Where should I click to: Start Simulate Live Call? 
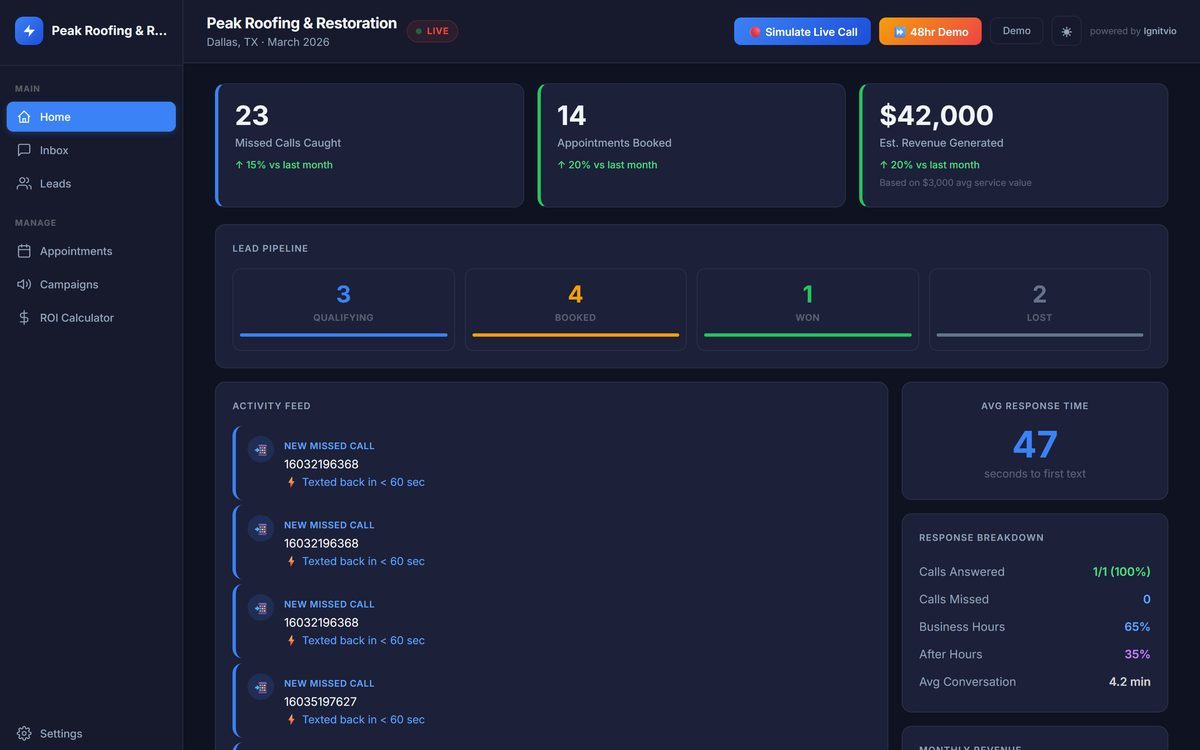802,31
